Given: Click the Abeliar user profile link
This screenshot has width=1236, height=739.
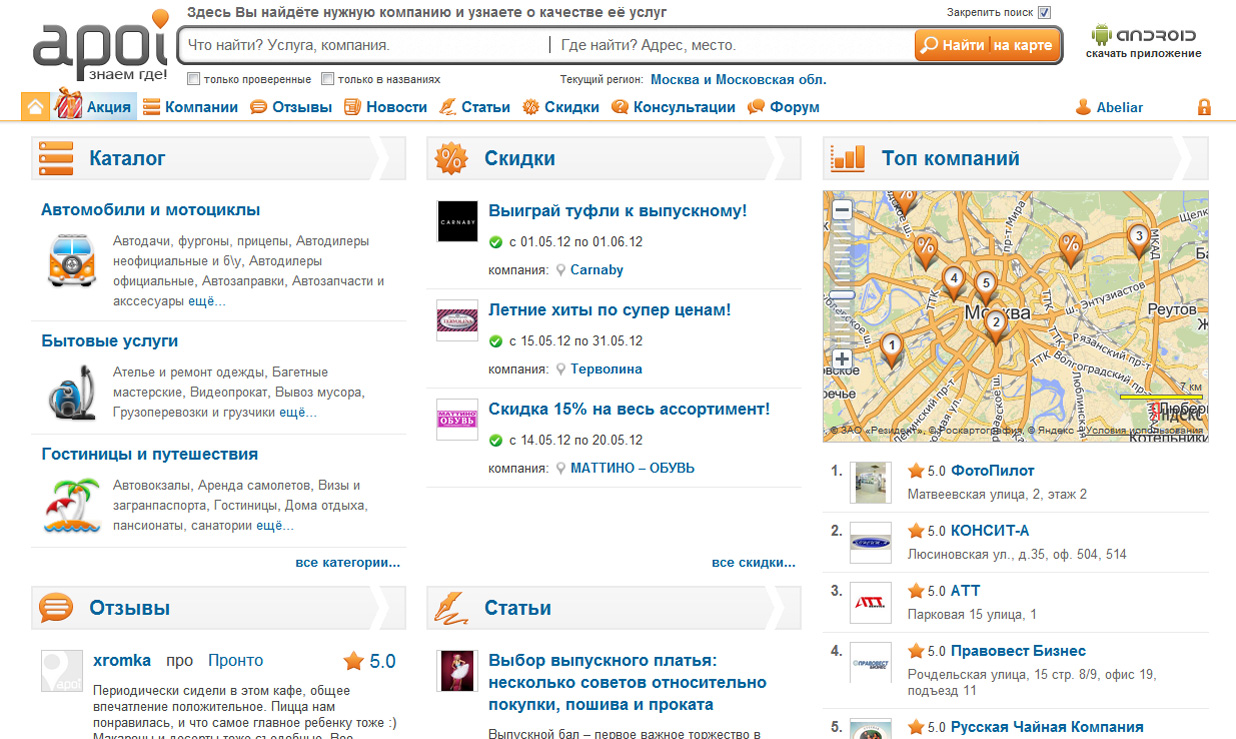Looking at the screenshot, I should 1109,107.
